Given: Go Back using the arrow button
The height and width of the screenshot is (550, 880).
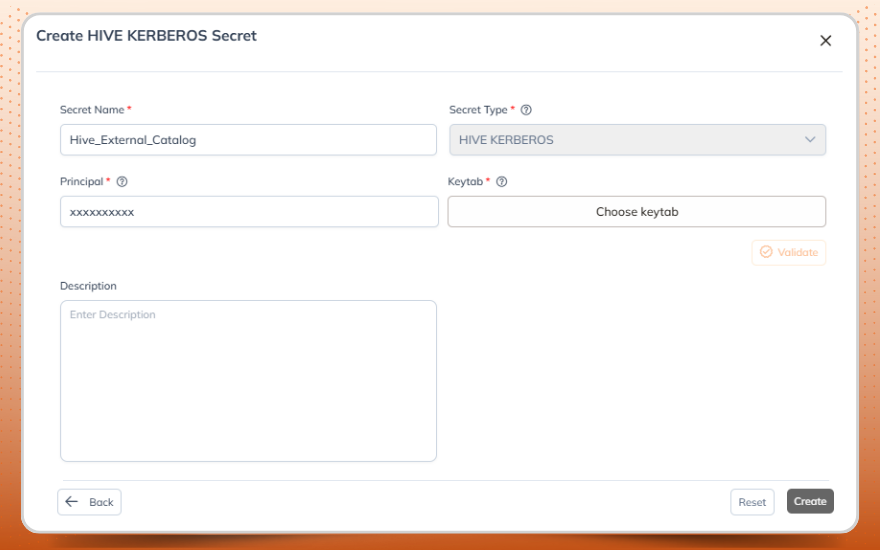Looking at the screenshot, I should point(89,502).
